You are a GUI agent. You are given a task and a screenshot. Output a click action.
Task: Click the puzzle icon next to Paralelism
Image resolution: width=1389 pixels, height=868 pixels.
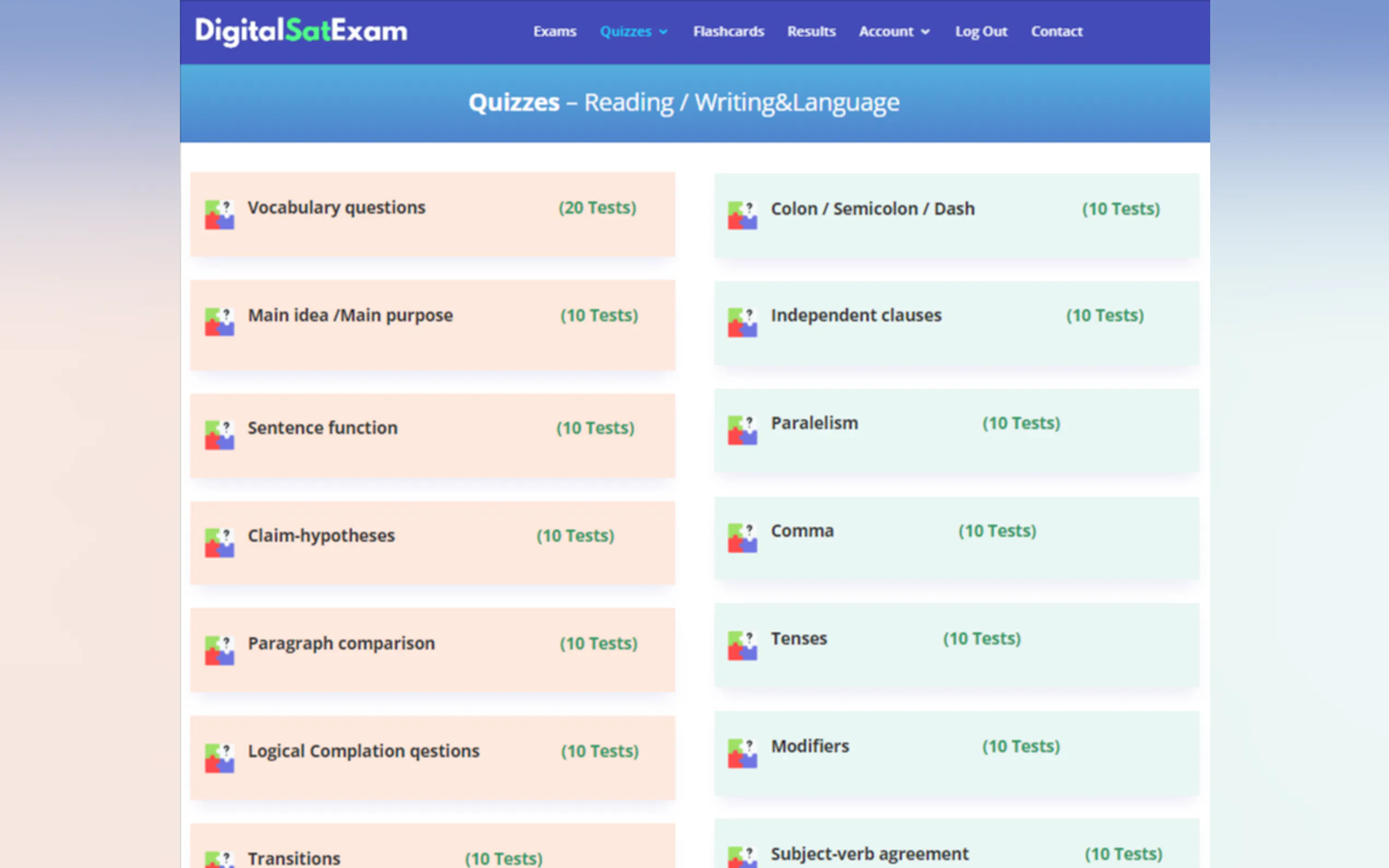pos(742,430)
